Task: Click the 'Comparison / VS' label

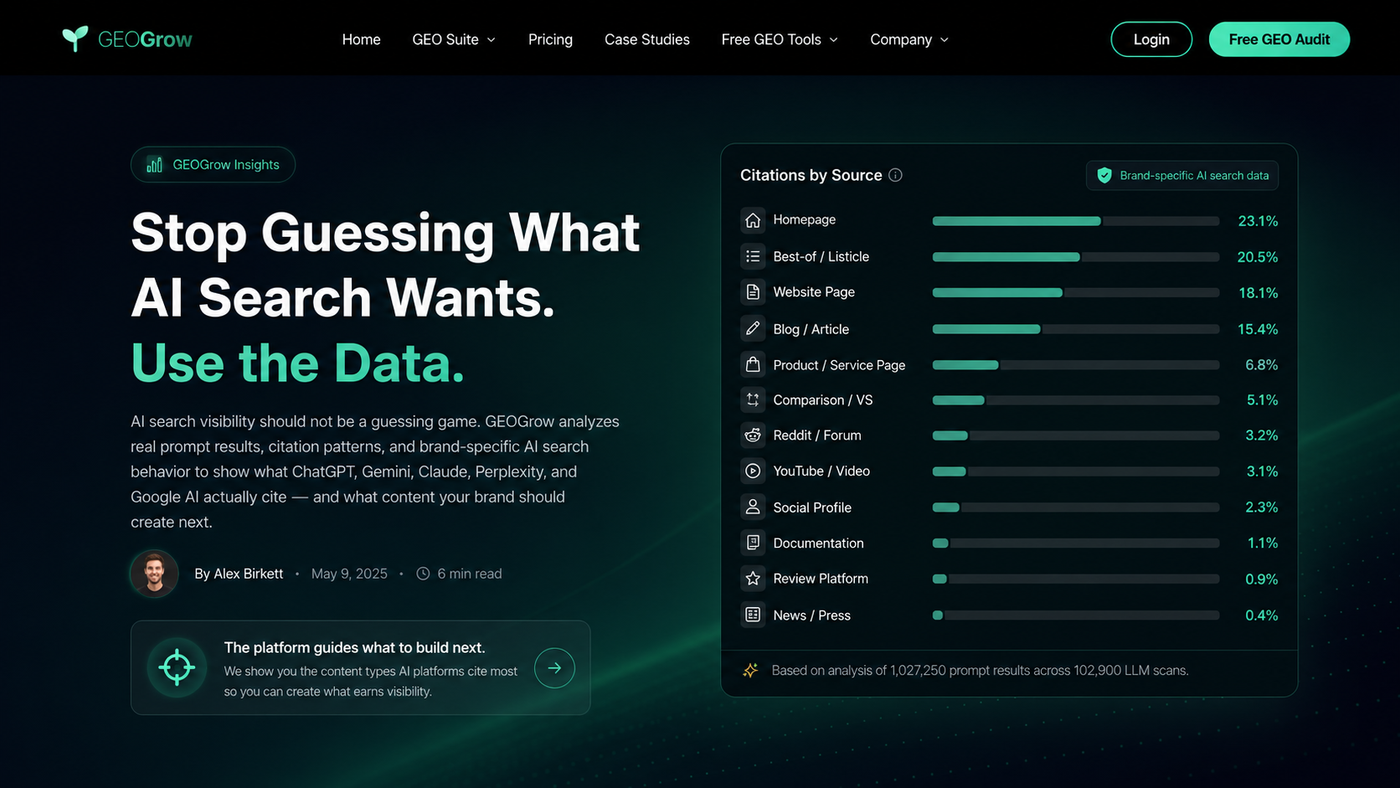Action: (x=823, y=400)
